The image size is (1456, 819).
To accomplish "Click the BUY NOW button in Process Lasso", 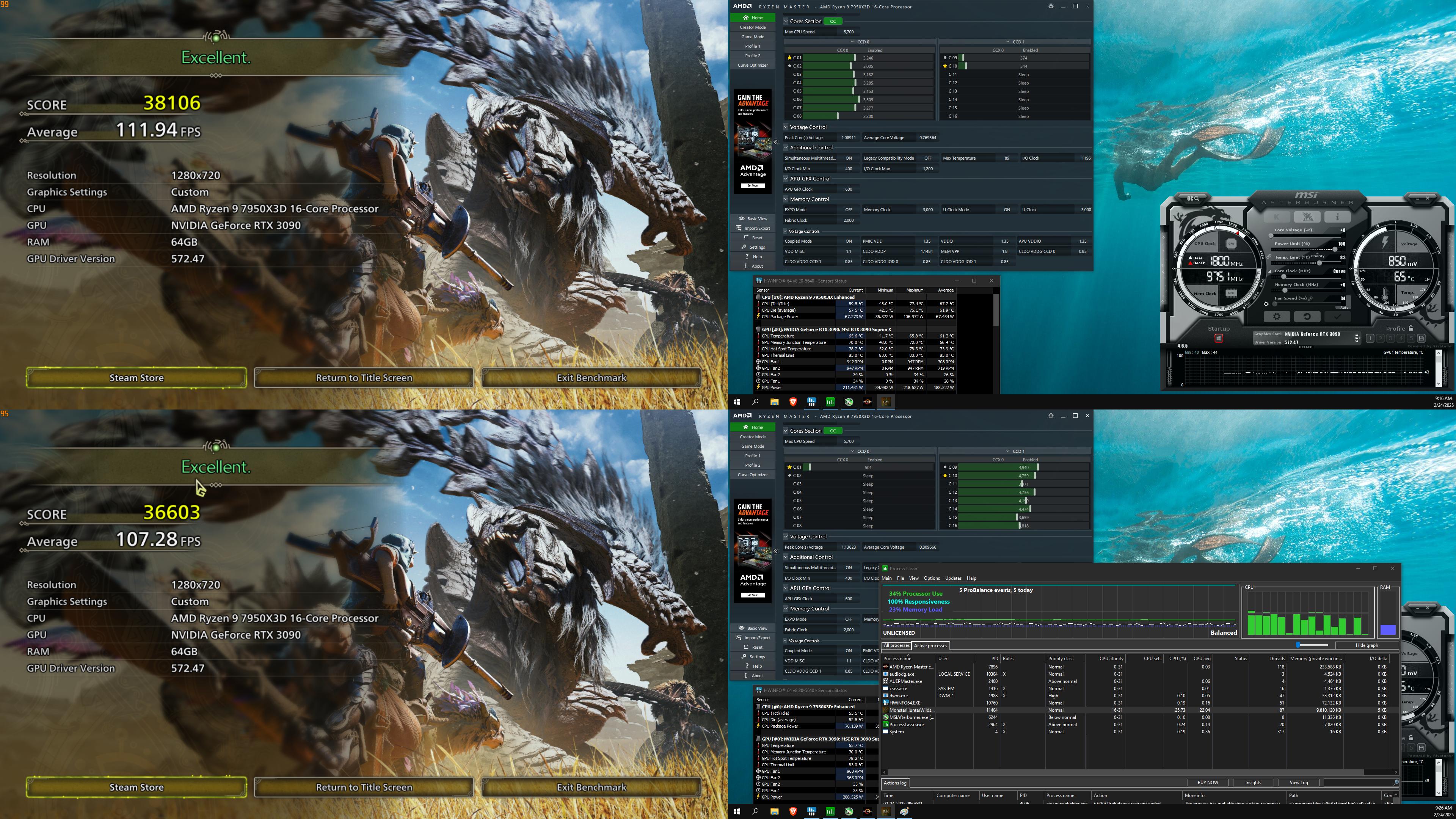I will pyautogui.click(x=1208, y=783).
